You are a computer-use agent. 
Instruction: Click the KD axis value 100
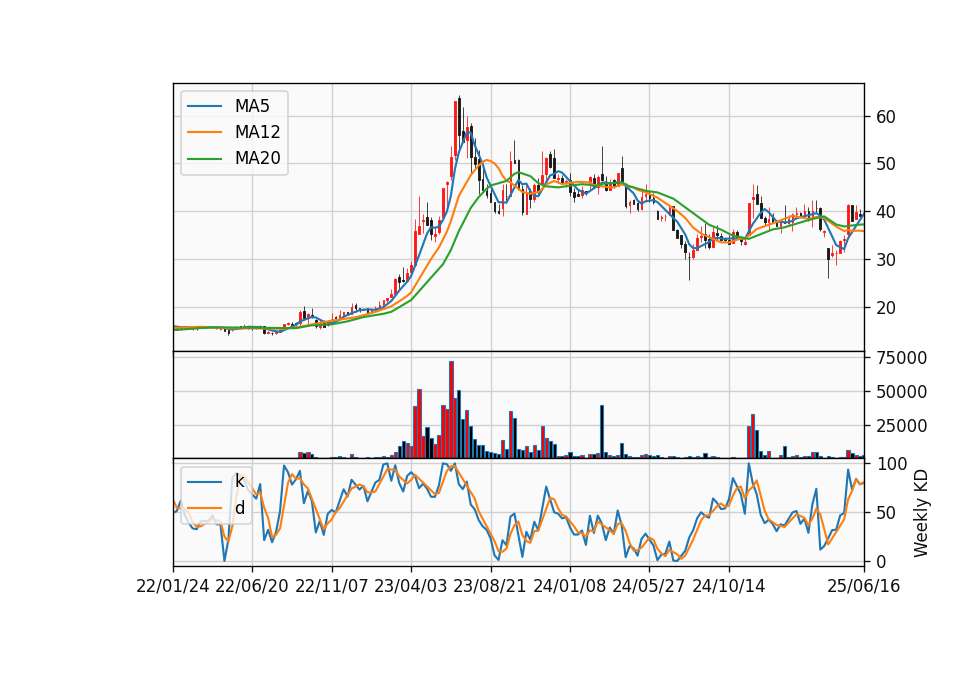pyautogui.click(x=892, y=464)
